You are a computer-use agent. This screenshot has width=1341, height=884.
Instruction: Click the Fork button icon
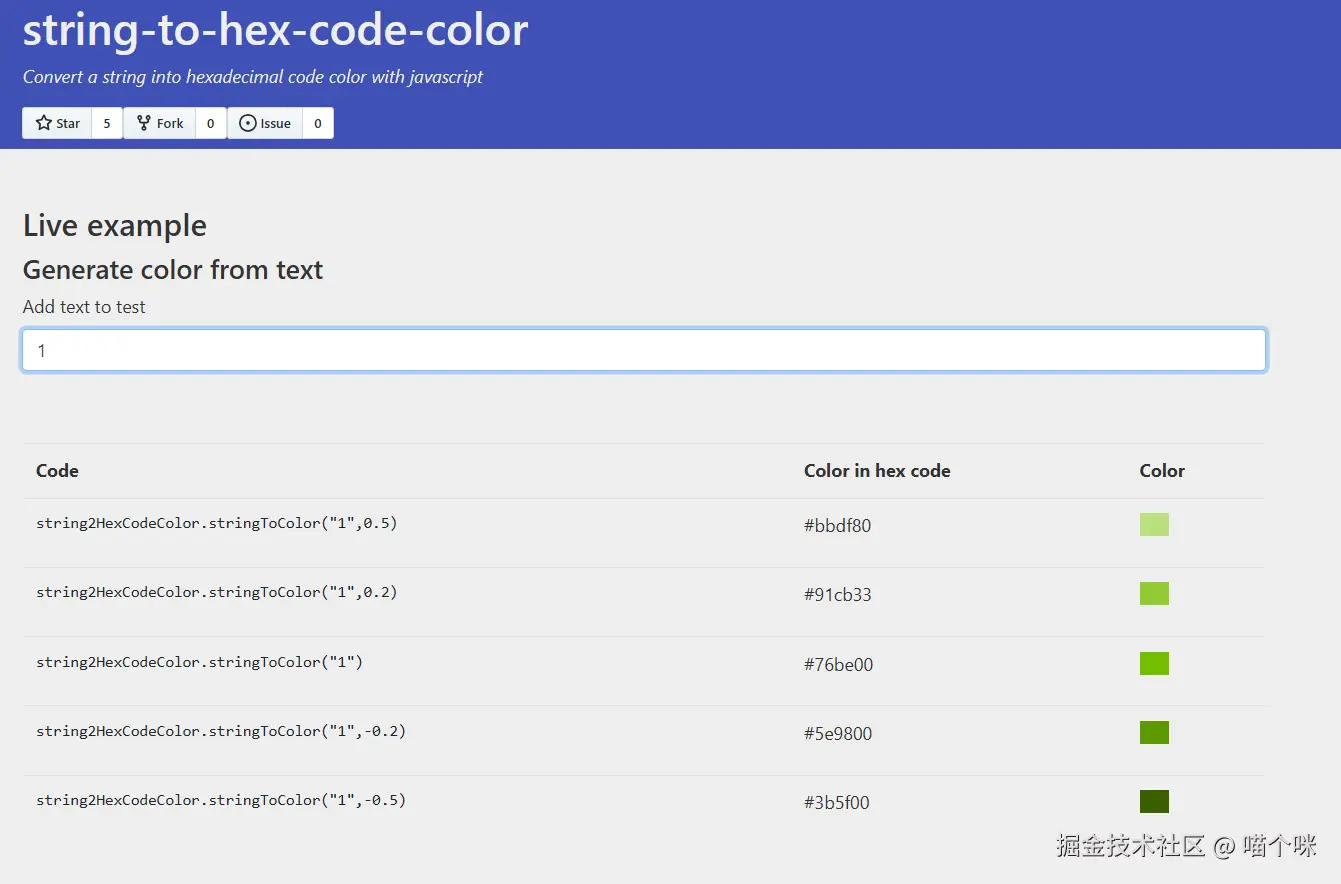pyautogui.click(x=143, y=123)
